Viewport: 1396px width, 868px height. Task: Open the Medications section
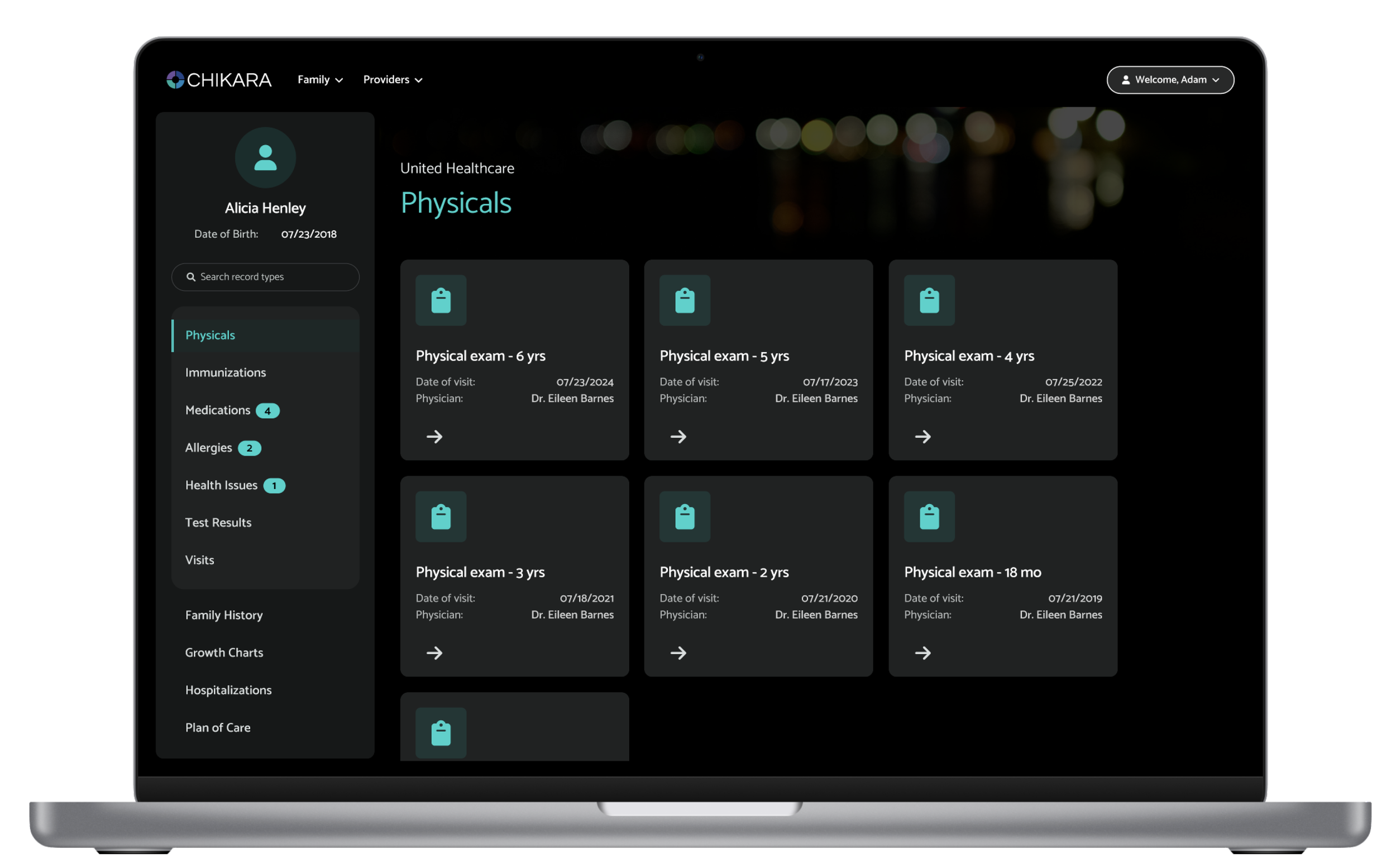click(218, 410)
